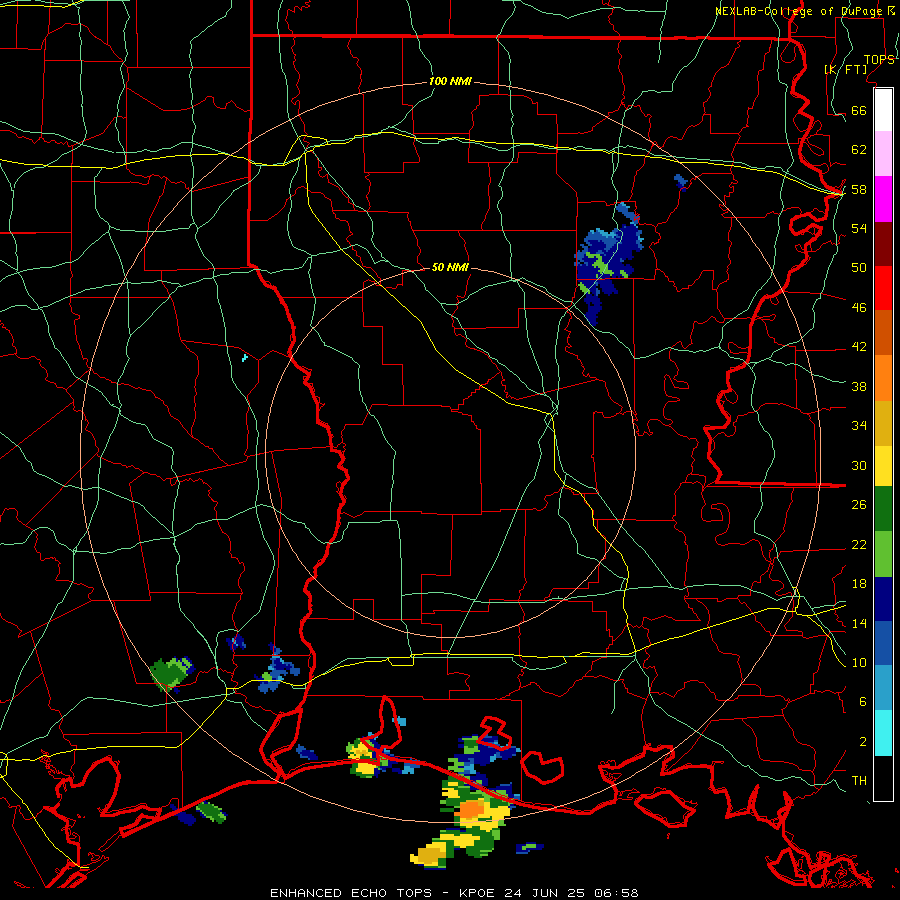
Task: Click the 06:58 time stamp
Action: click(x=616, y=893)
